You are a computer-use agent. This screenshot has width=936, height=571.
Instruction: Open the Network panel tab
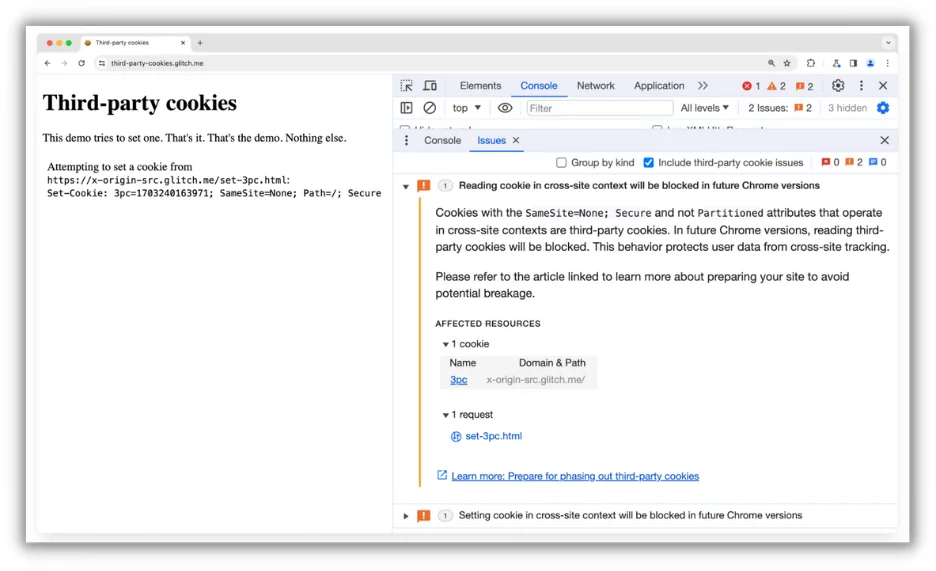(x=595, y=86)
